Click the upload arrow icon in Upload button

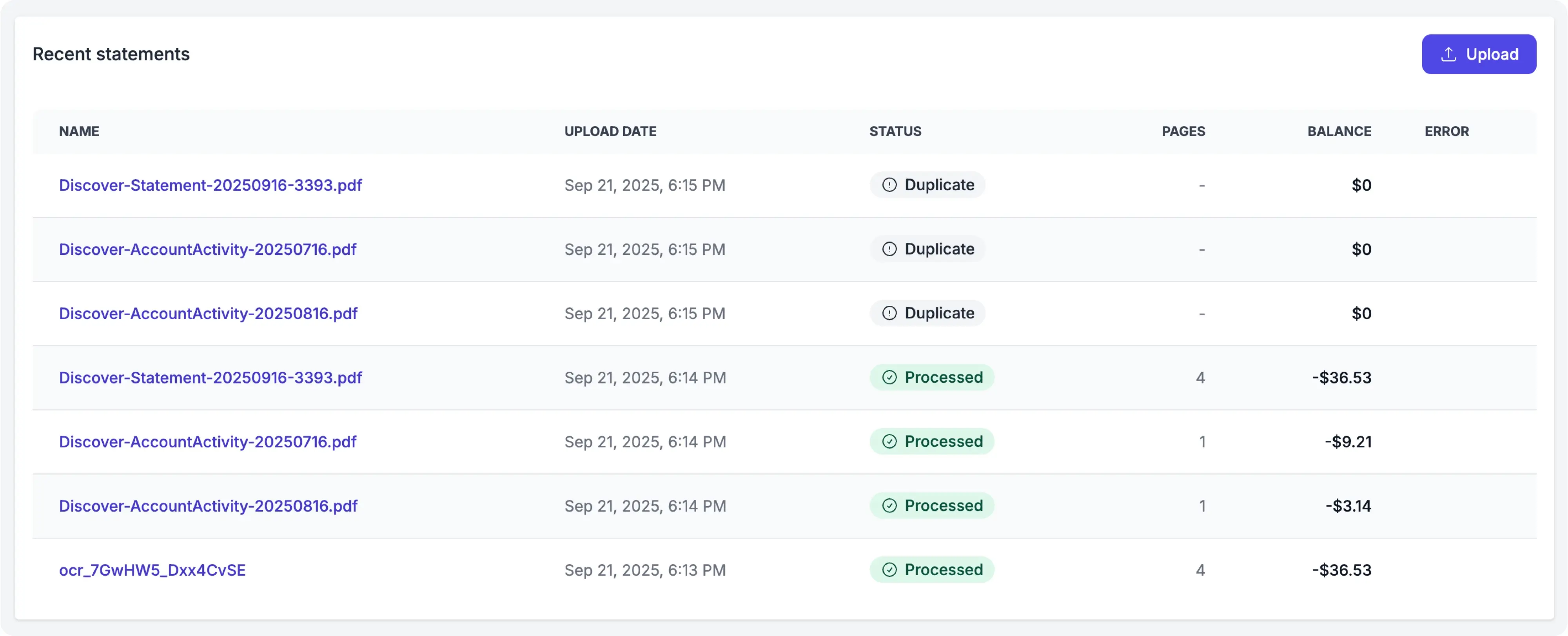coord(1448,54)
